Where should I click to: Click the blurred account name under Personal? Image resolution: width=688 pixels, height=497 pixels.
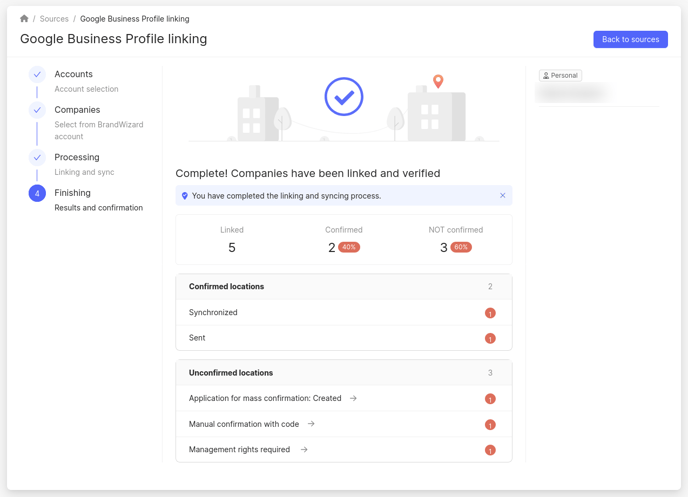(574, 93)
